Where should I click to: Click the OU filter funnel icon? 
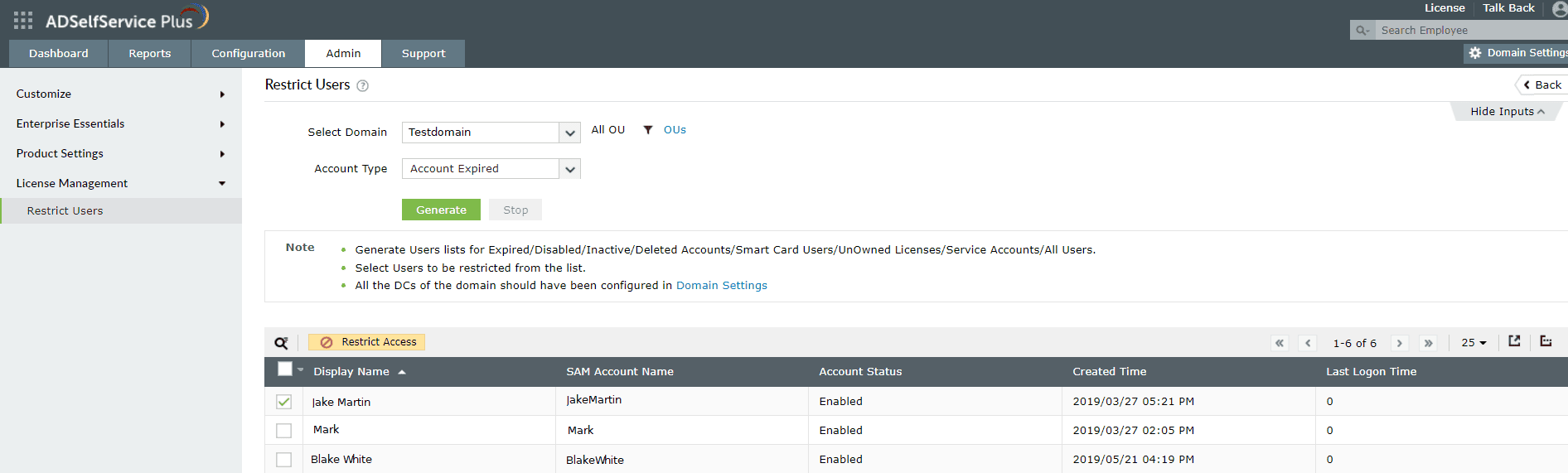[648, 130]
